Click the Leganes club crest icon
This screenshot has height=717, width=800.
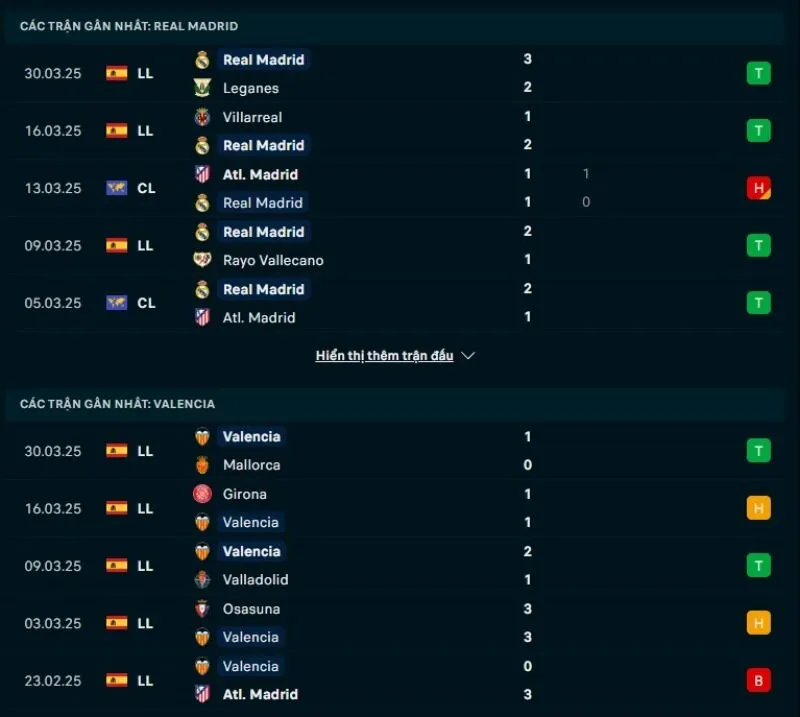[x=202, y=88]
